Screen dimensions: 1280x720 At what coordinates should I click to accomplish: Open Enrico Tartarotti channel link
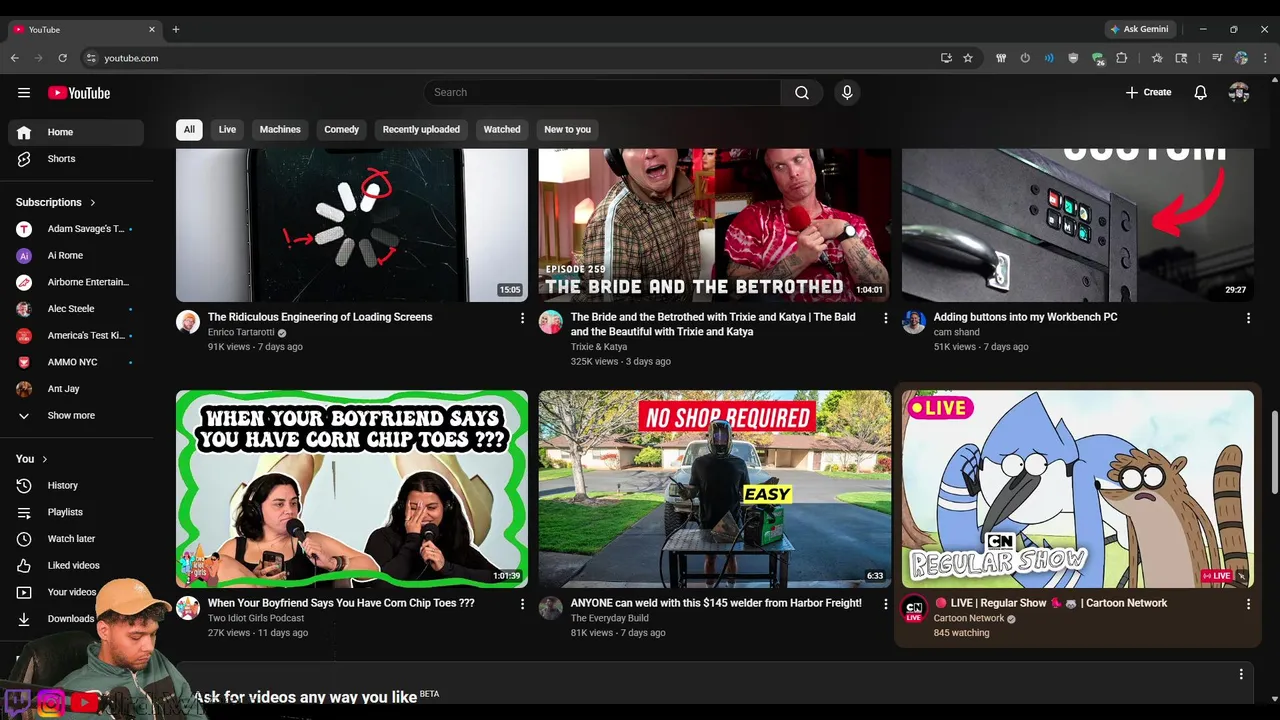pos(241,332)
